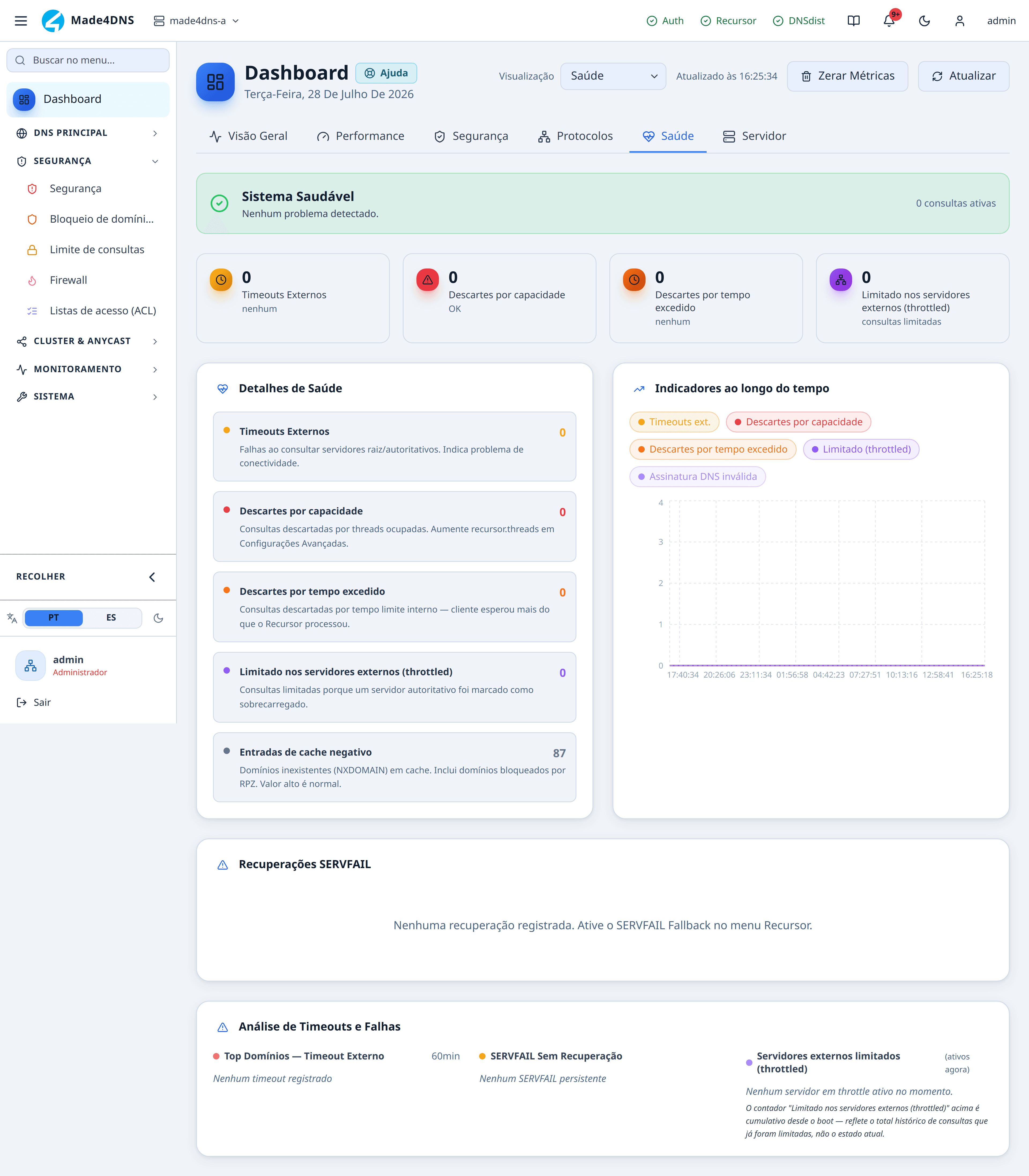Toggle Descartes por capacidade red legend

coord(798,422)
